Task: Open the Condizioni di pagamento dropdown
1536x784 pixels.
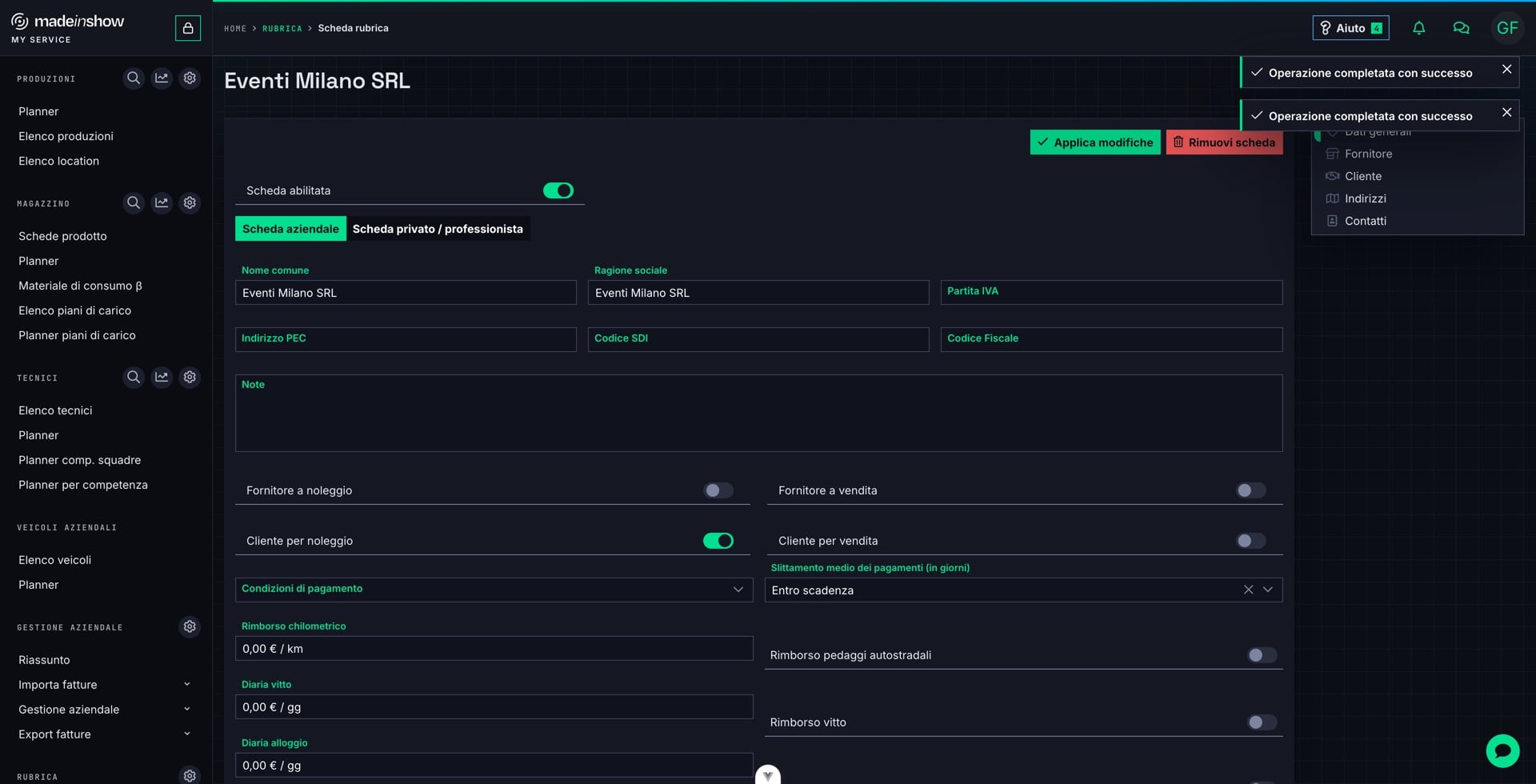Action: tap(494, 590)
